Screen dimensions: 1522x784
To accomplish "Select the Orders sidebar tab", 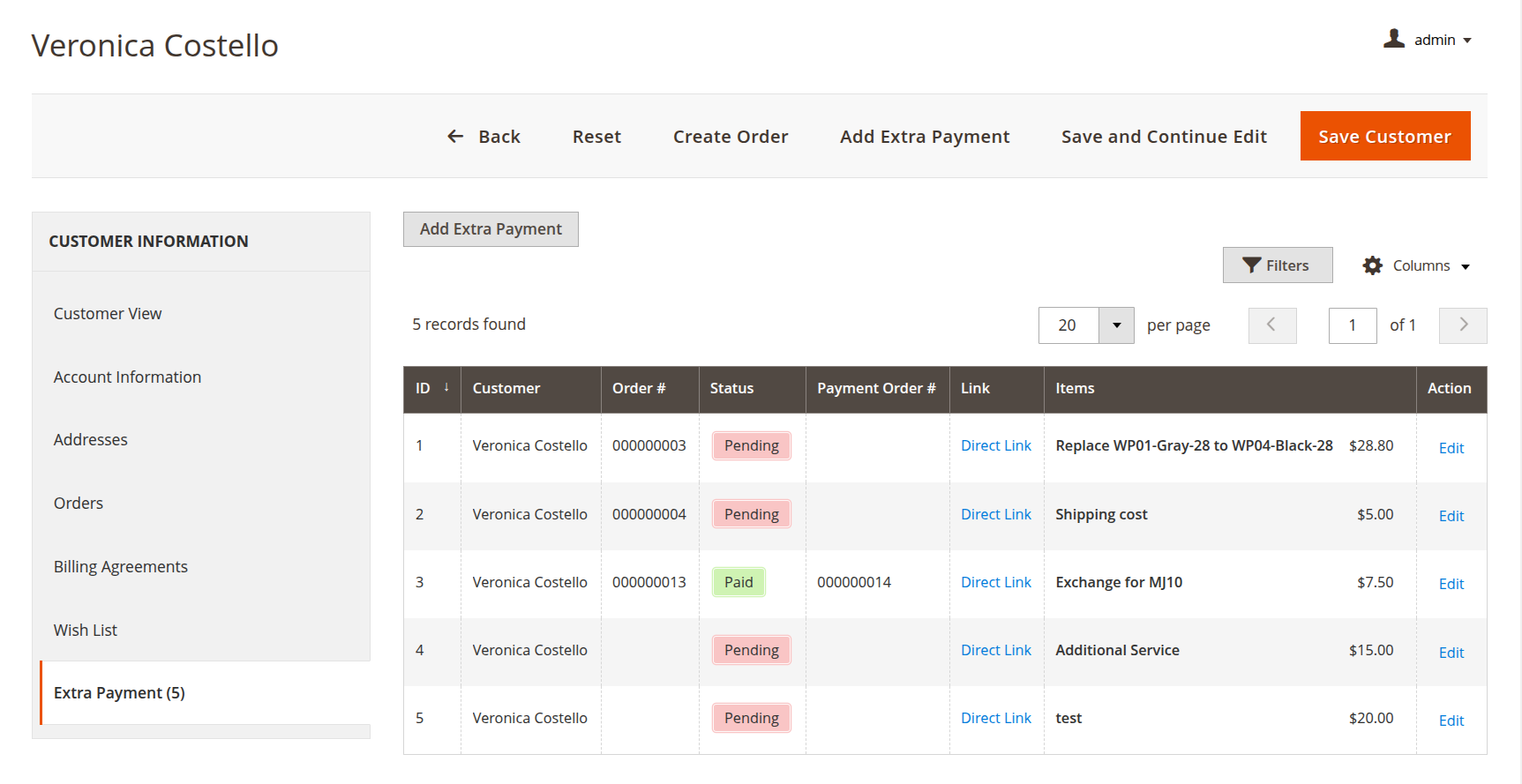I will (78, 503).
